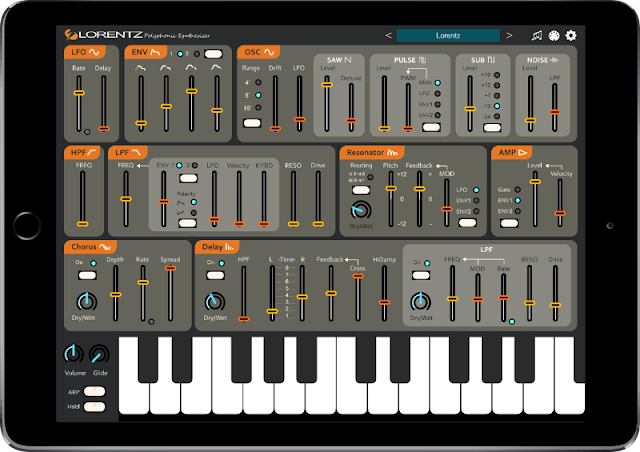This screenshot has height=452, width=640.
Task: Click the Delay Cross feedback slider handle
Action: coord(358,276)
